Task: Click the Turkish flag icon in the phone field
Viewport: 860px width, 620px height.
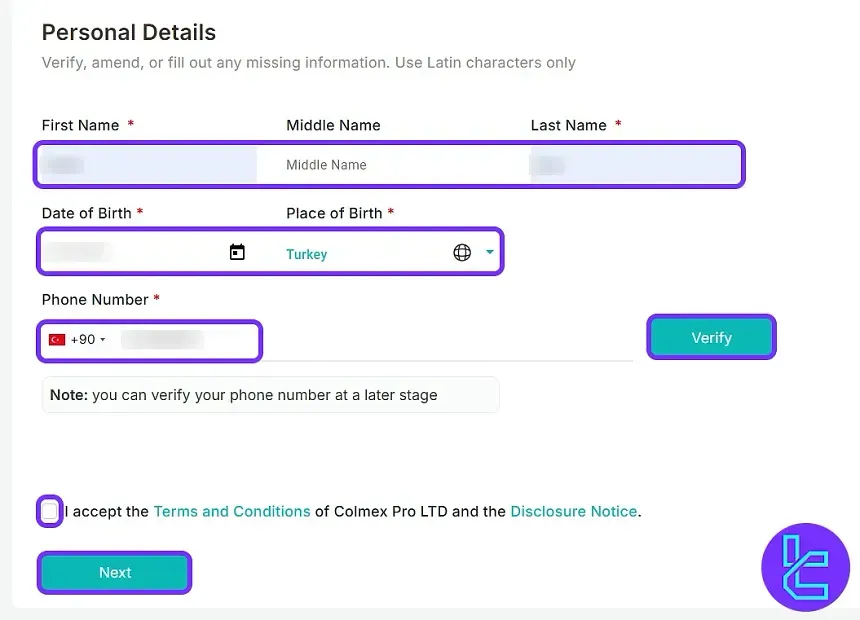Action: coord(57,338)
